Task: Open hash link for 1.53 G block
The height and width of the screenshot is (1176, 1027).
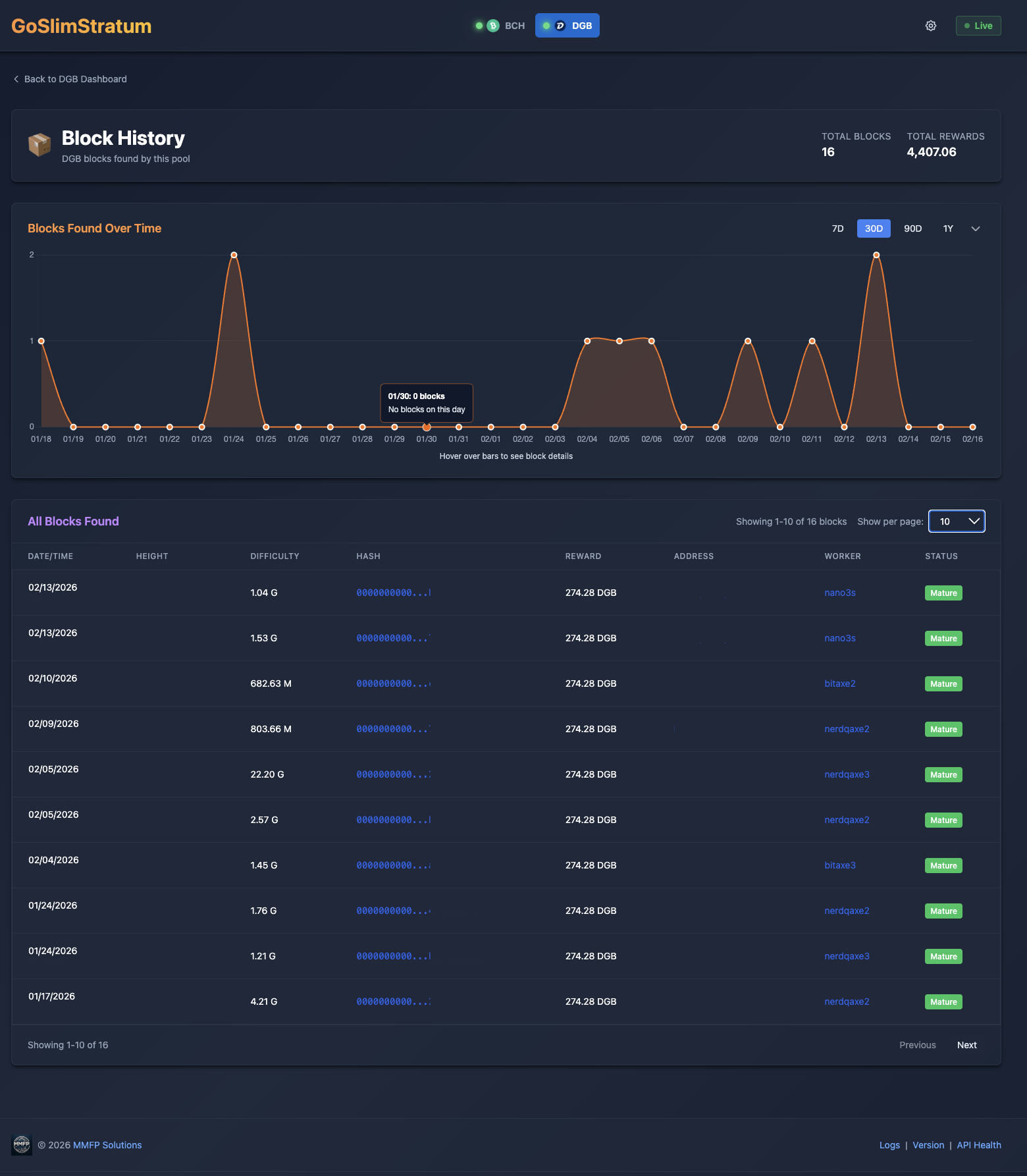Action: point(394,638)
